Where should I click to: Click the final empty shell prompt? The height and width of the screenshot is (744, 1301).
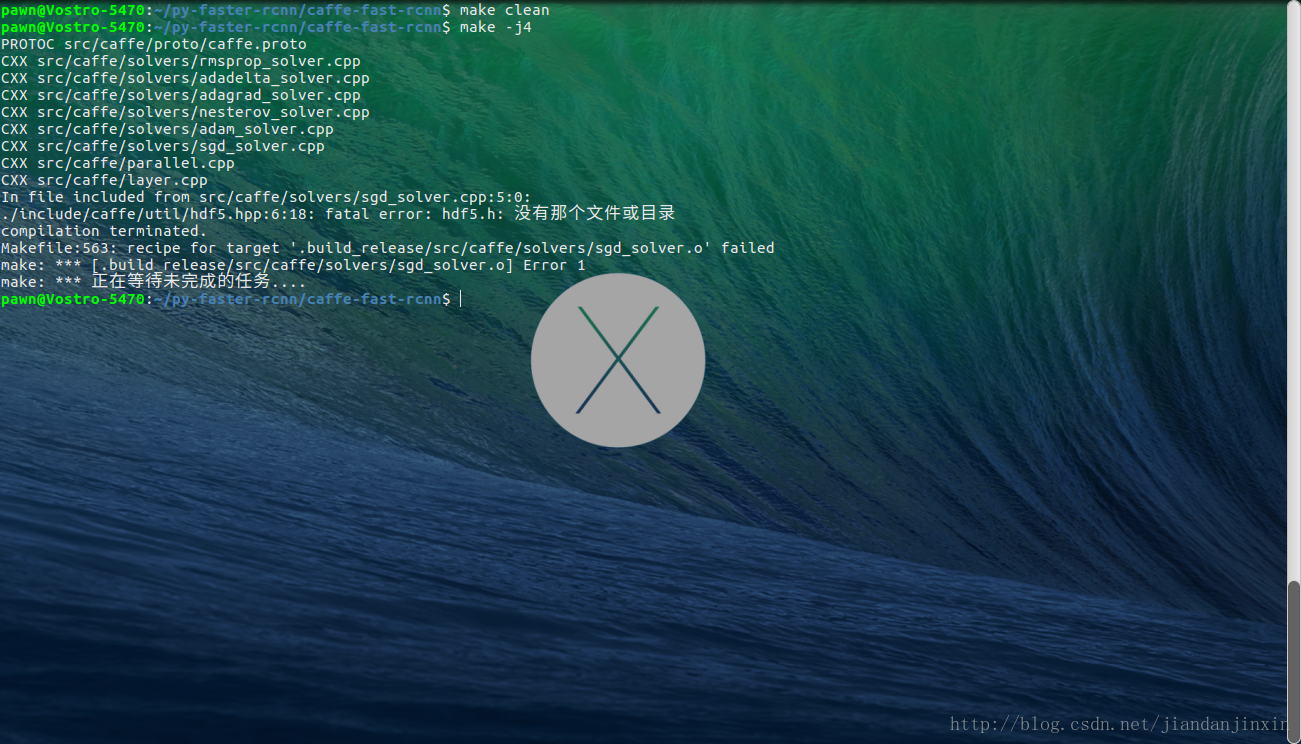point(231,299)
